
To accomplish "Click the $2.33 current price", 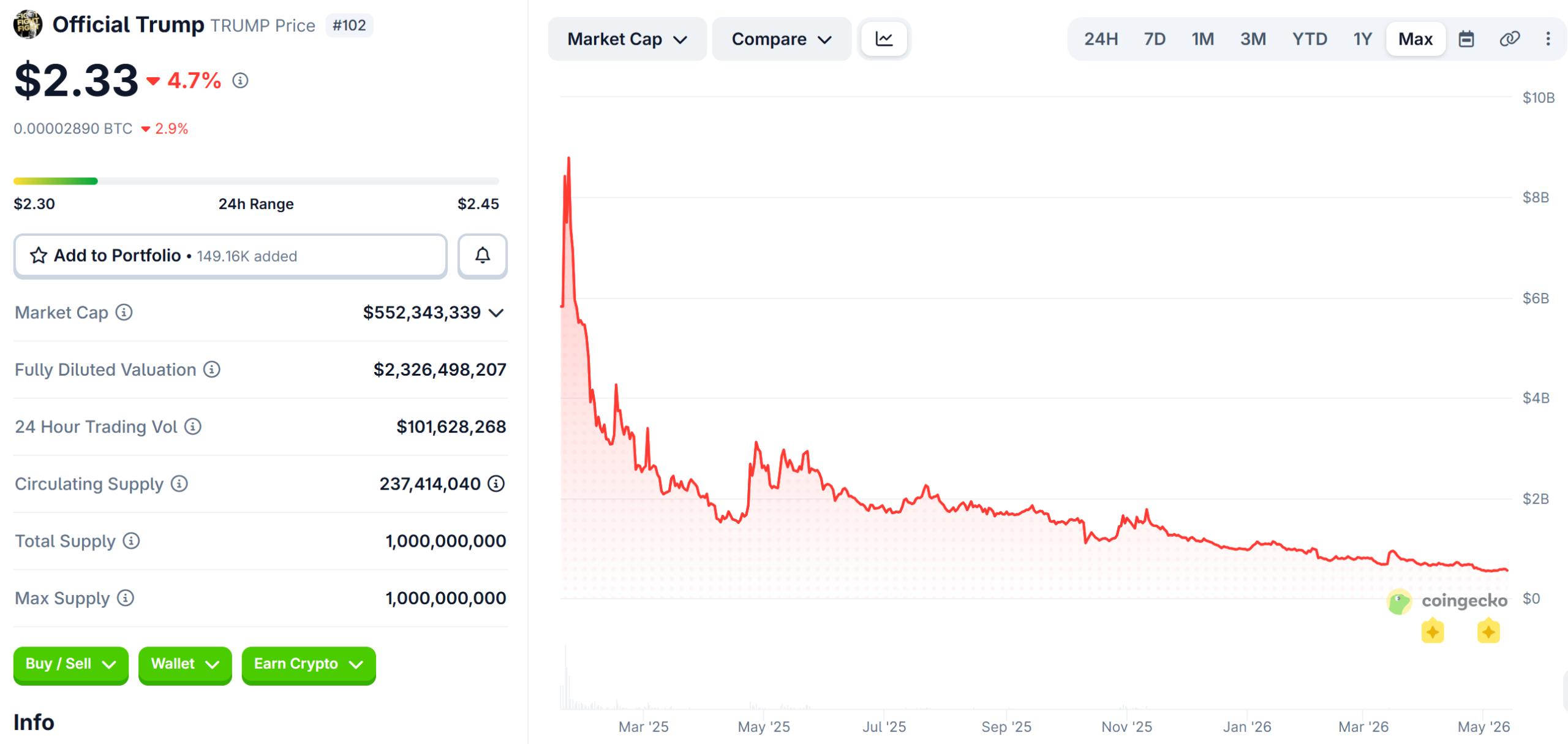I will tap(77, 80).
